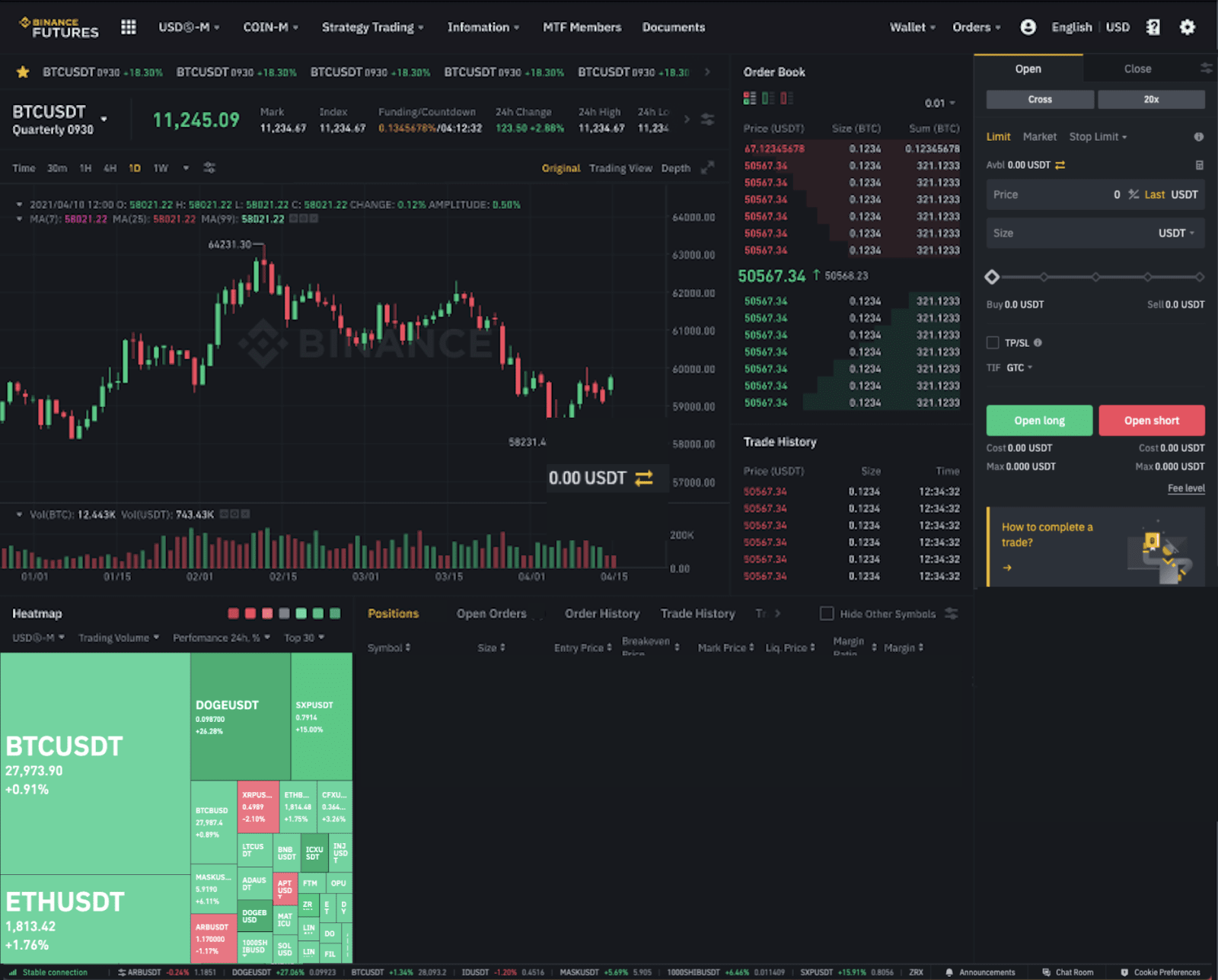Open the apps grid menu icon
1218x980 pixels.
tap(128, 27)
